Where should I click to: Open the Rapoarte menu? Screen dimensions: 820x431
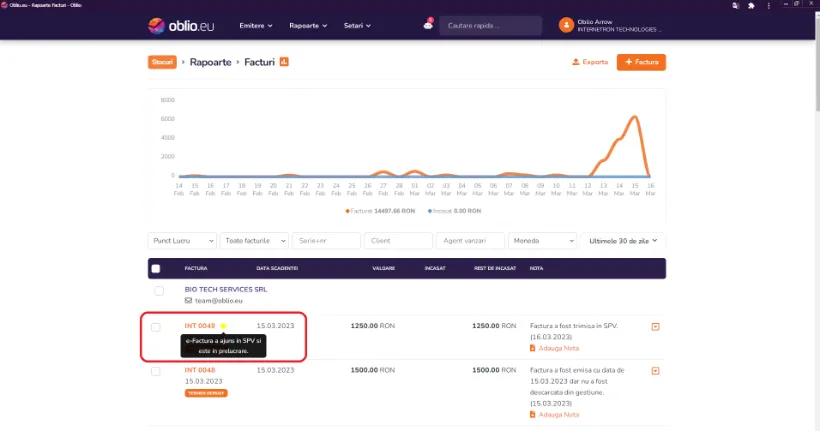(x=308, y=26)
